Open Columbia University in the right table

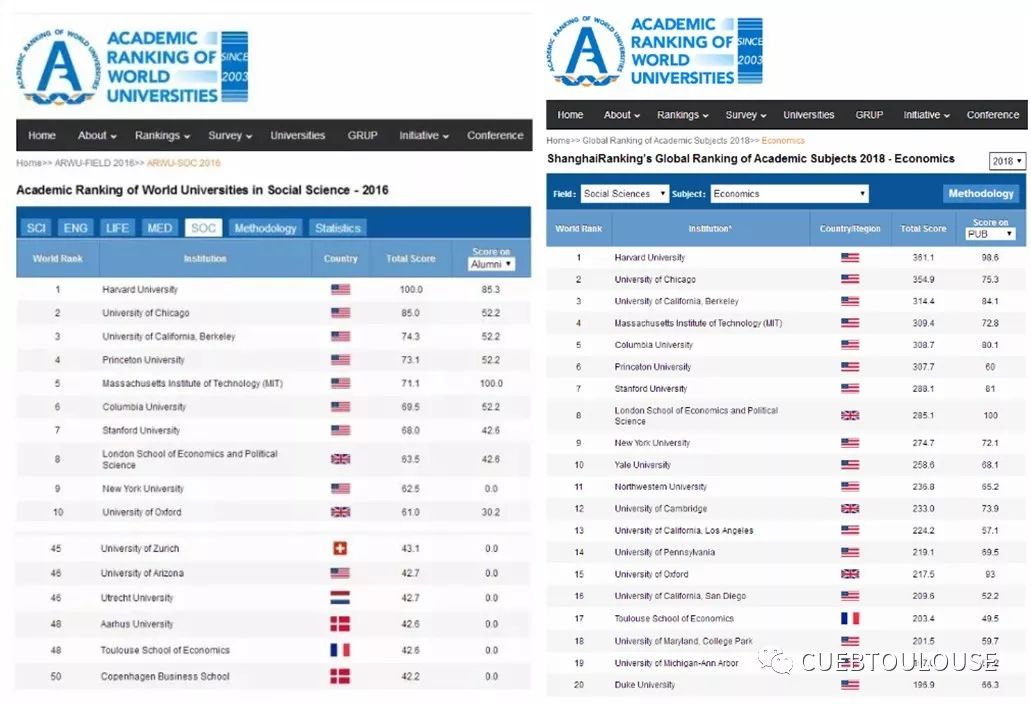click(654, 345)
